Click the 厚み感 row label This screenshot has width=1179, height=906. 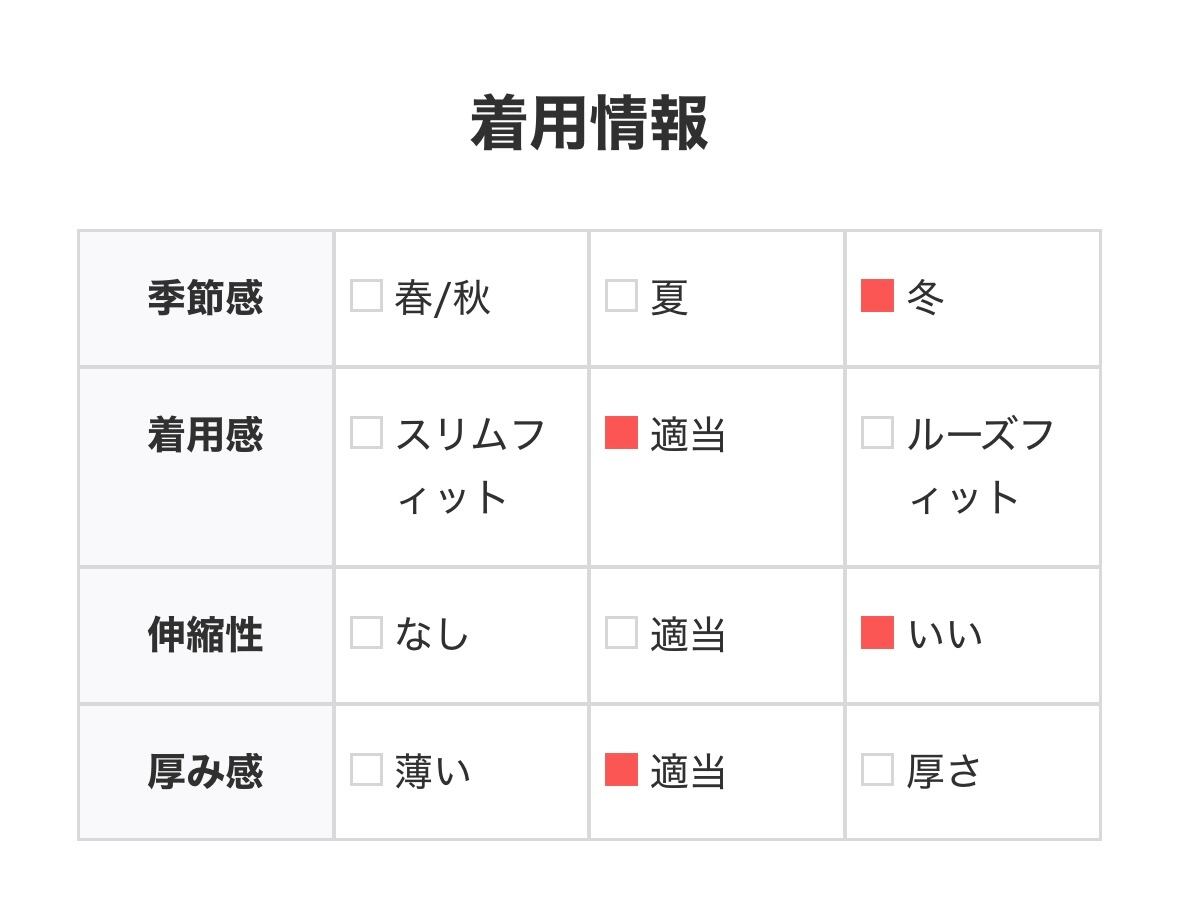click(205, 772)
